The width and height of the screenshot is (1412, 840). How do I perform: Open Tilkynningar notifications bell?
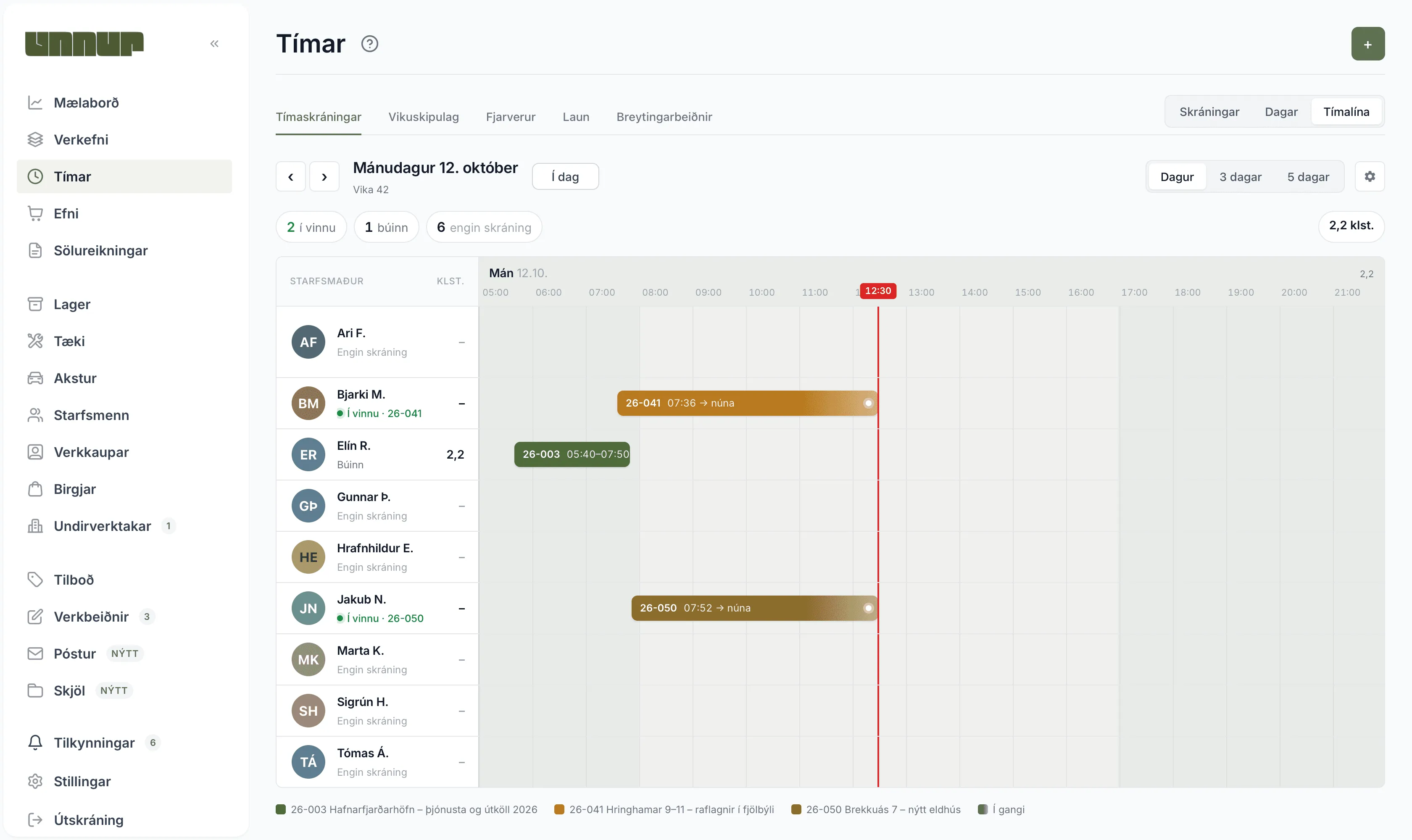124,743
